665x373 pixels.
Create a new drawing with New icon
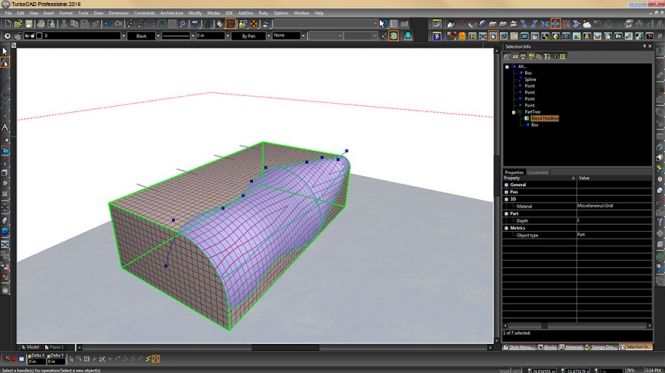pyautogui.click(x=8, y=24)
